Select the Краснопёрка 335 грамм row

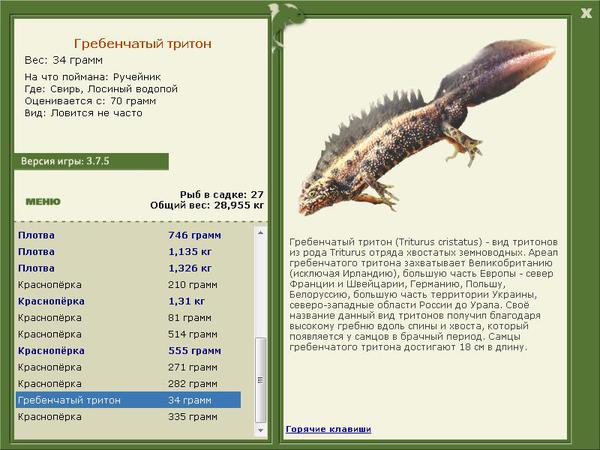[128, 416]
